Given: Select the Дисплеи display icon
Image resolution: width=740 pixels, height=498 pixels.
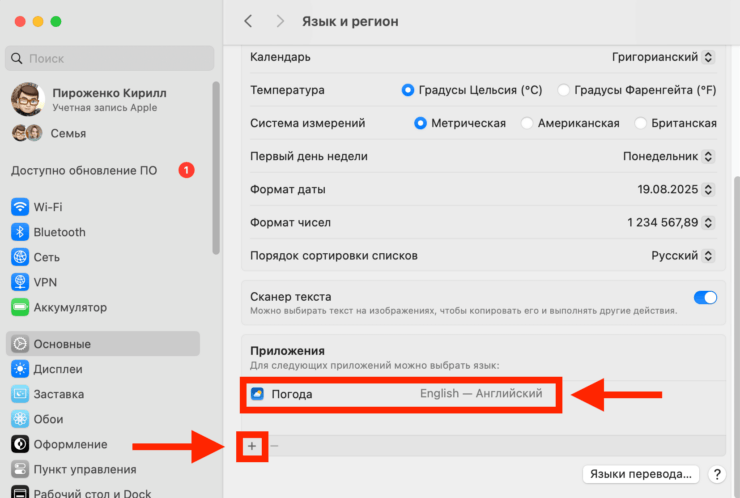Looking at the screenshot, I should pyautogui.click(x=20, y=369).
